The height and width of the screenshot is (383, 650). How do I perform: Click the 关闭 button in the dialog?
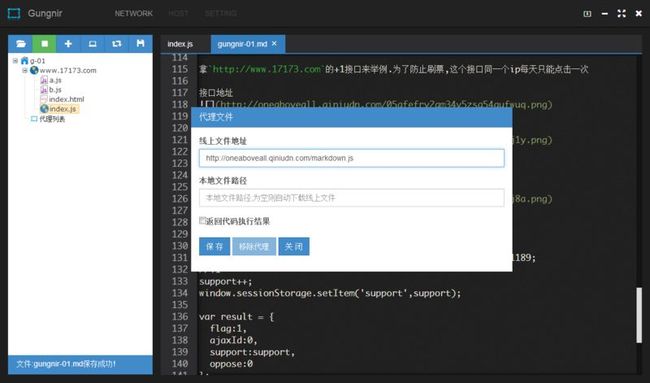pyautogui.click(x=293, y=246)
